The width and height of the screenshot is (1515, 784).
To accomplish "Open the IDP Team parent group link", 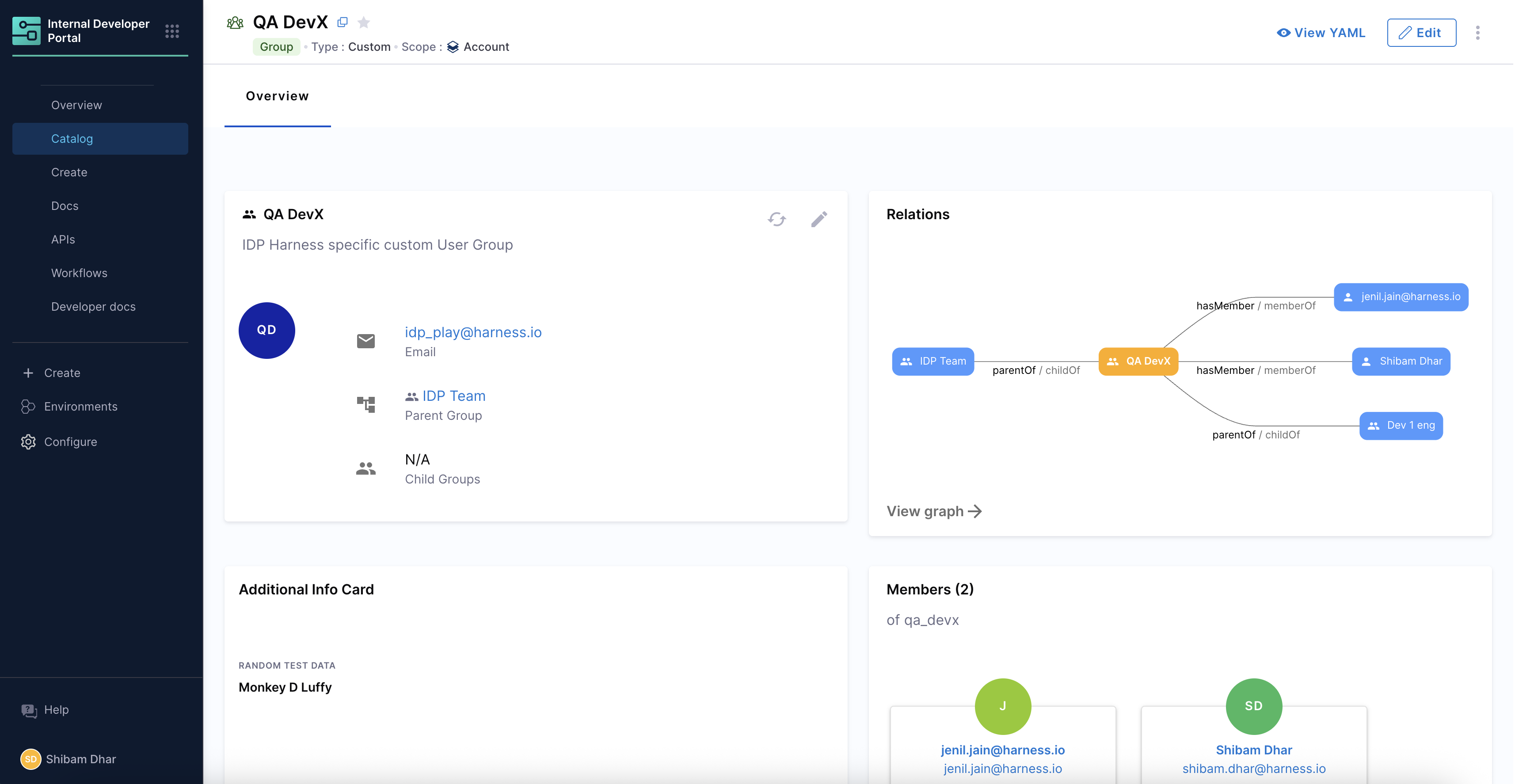I will [454, 396].
